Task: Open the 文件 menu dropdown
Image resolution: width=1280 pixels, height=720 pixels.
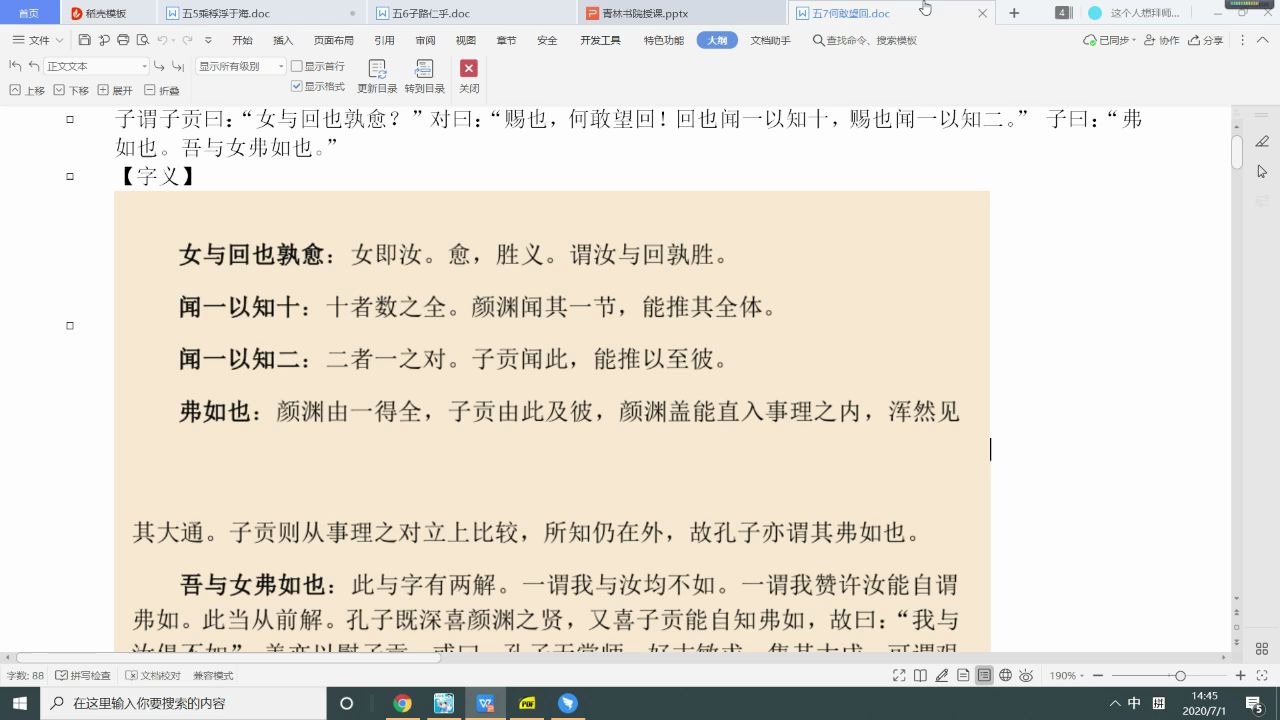Action: [38, 40]
